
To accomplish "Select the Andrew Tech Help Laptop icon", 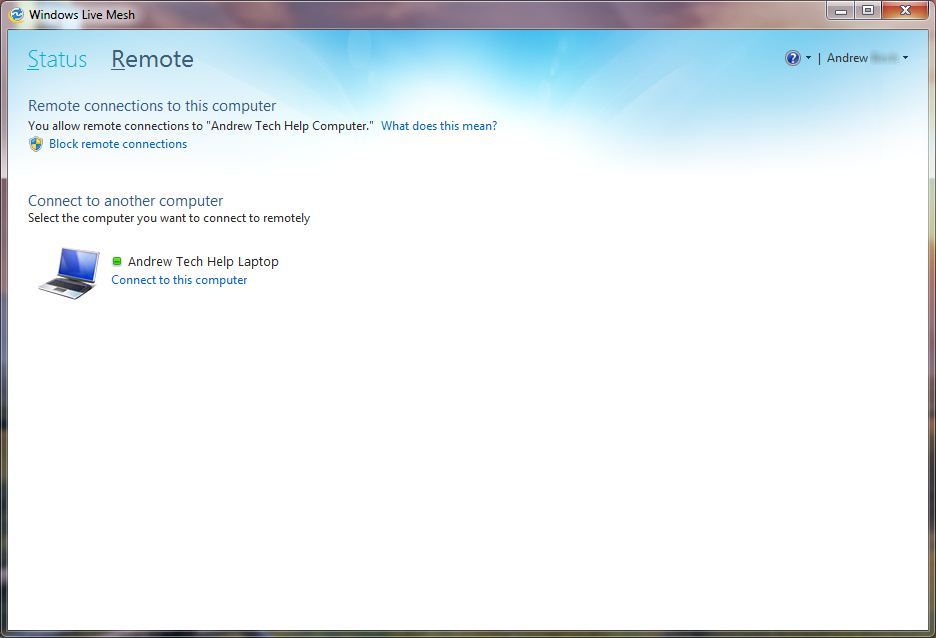I will point(69,273).
